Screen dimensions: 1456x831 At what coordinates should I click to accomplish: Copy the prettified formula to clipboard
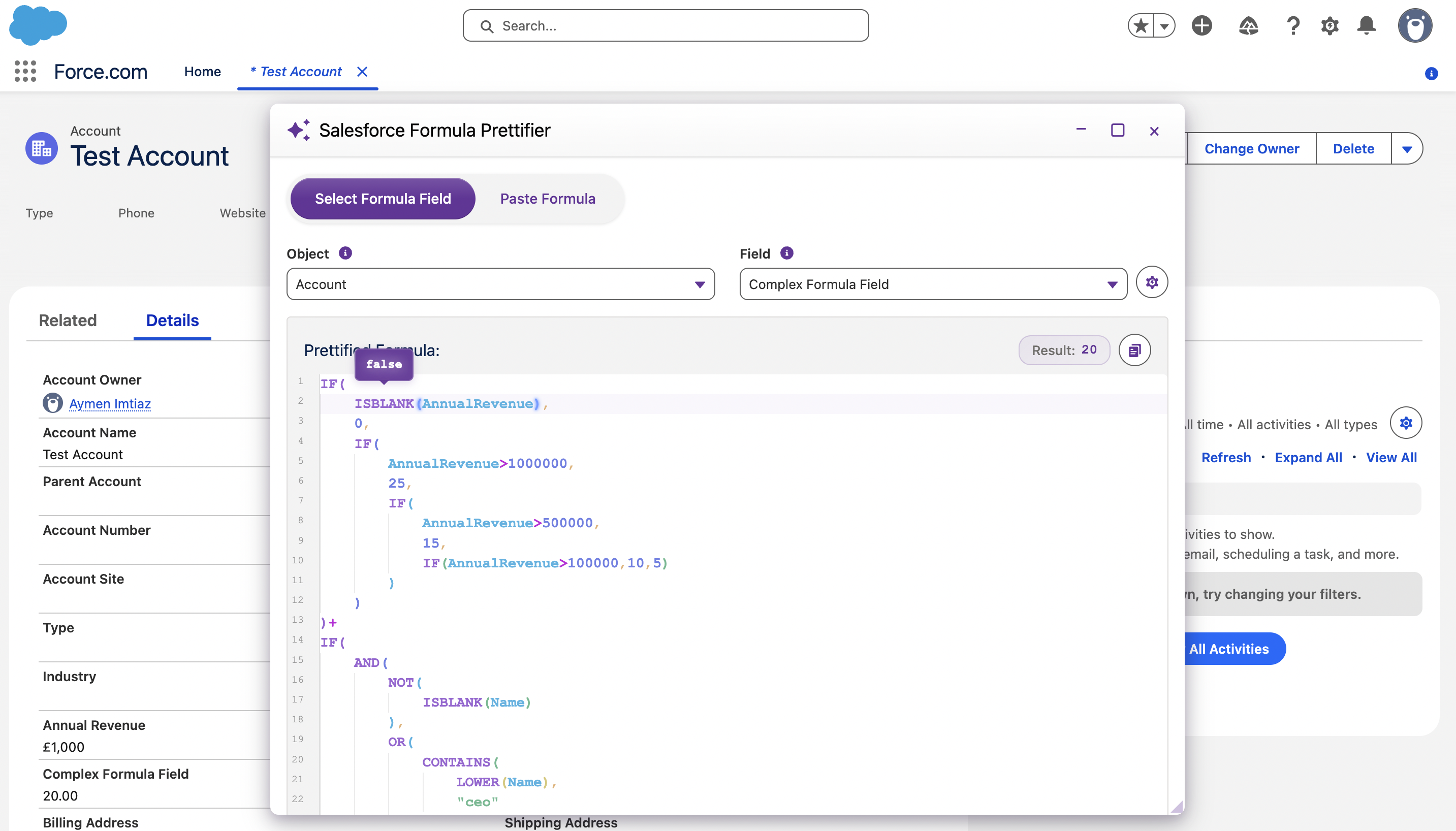(1134, 350)
